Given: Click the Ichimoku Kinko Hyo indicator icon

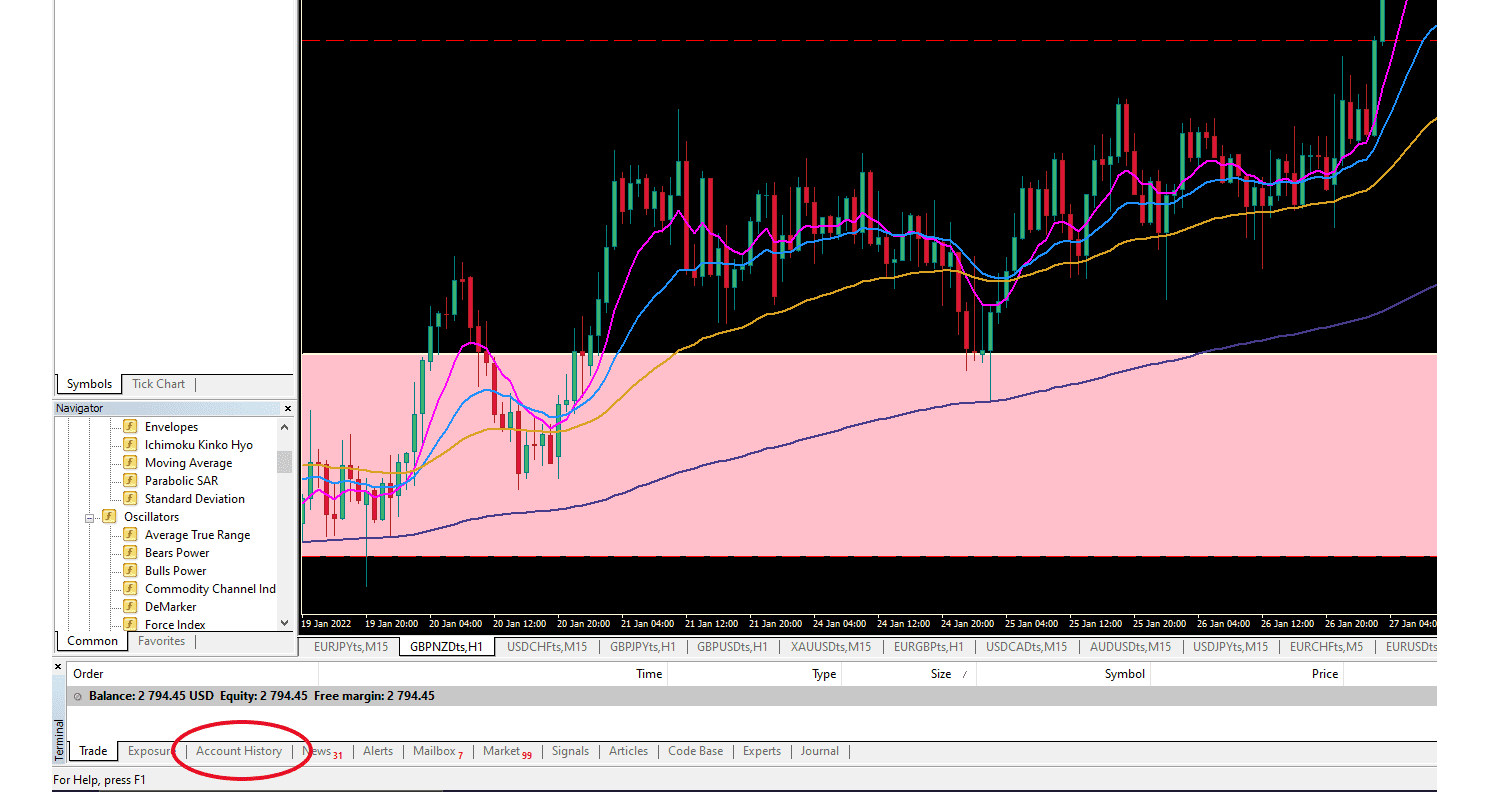Looking at the screenshot, I should (x=130, y=445).
